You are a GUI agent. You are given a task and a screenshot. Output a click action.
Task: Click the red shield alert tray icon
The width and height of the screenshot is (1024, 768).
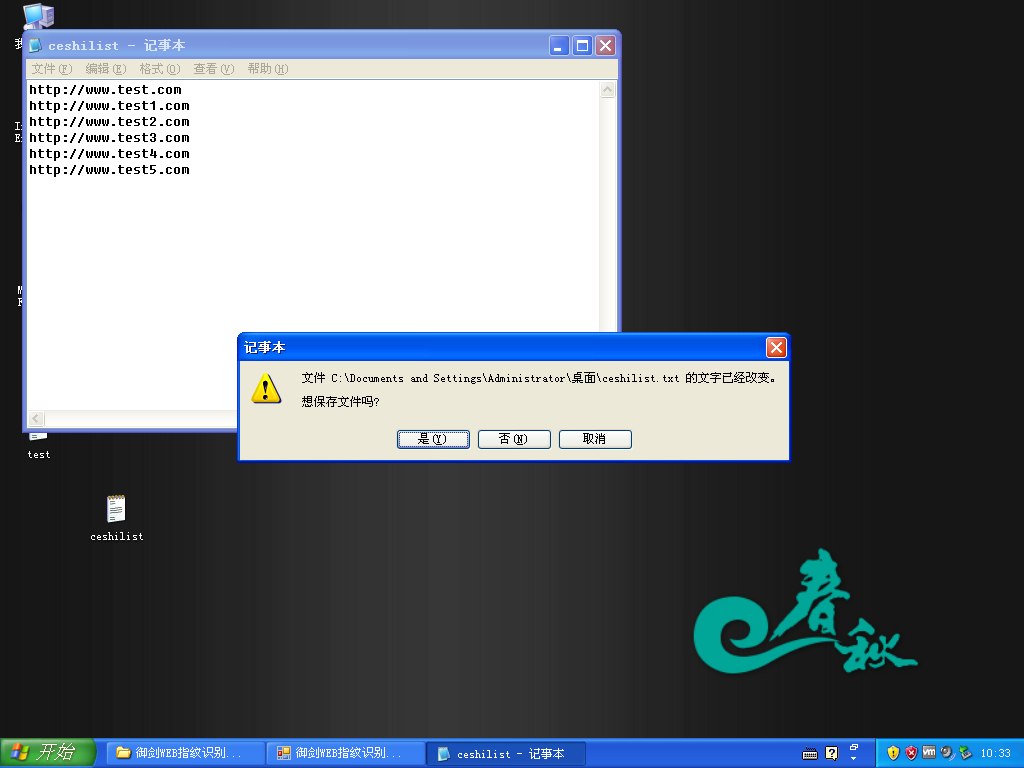tap(911, 753)
